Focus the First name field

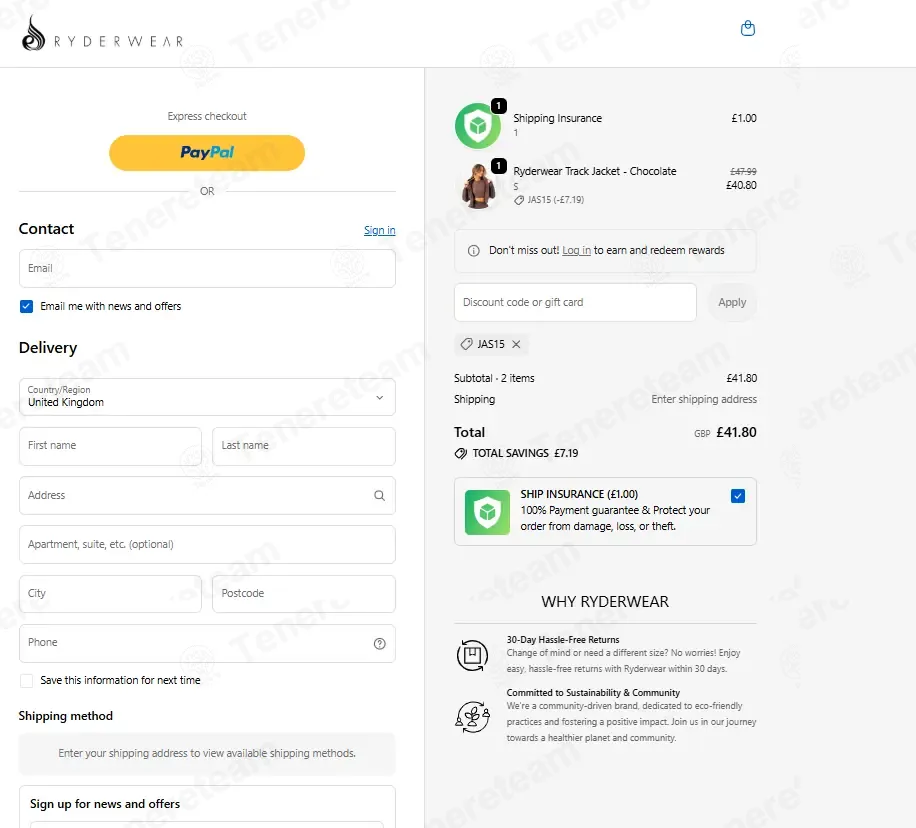(110, 446)
